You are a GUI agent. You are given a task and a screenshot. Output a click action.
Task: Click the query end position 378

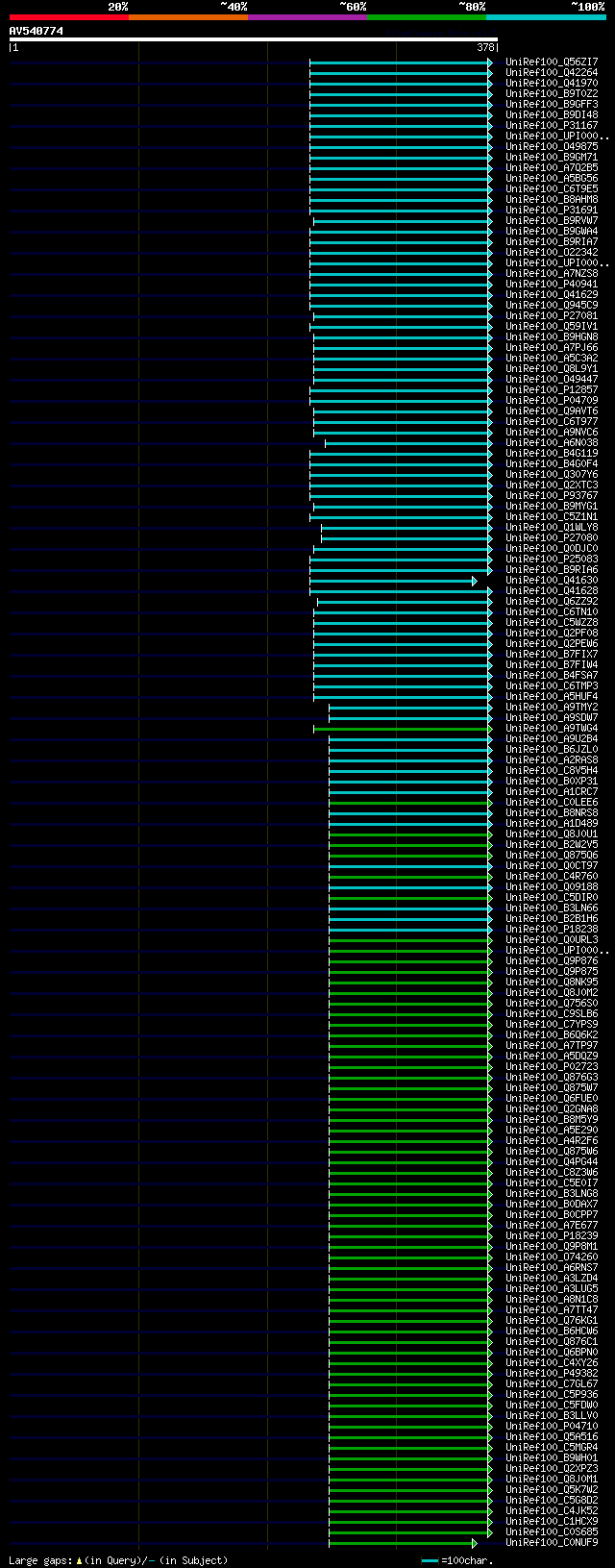click(485, 47)
